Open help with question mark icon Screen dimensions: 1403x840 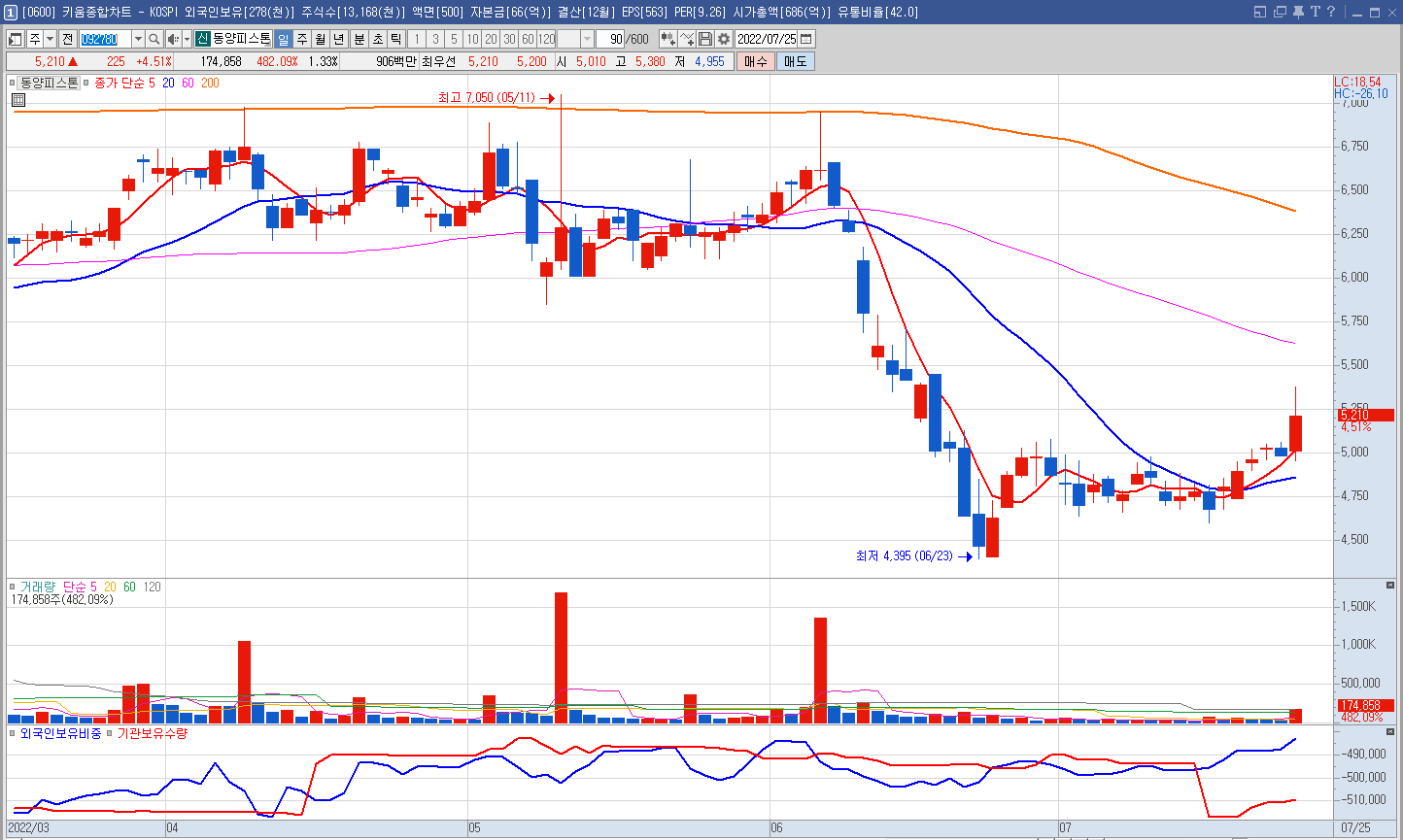pos(1330,12)
